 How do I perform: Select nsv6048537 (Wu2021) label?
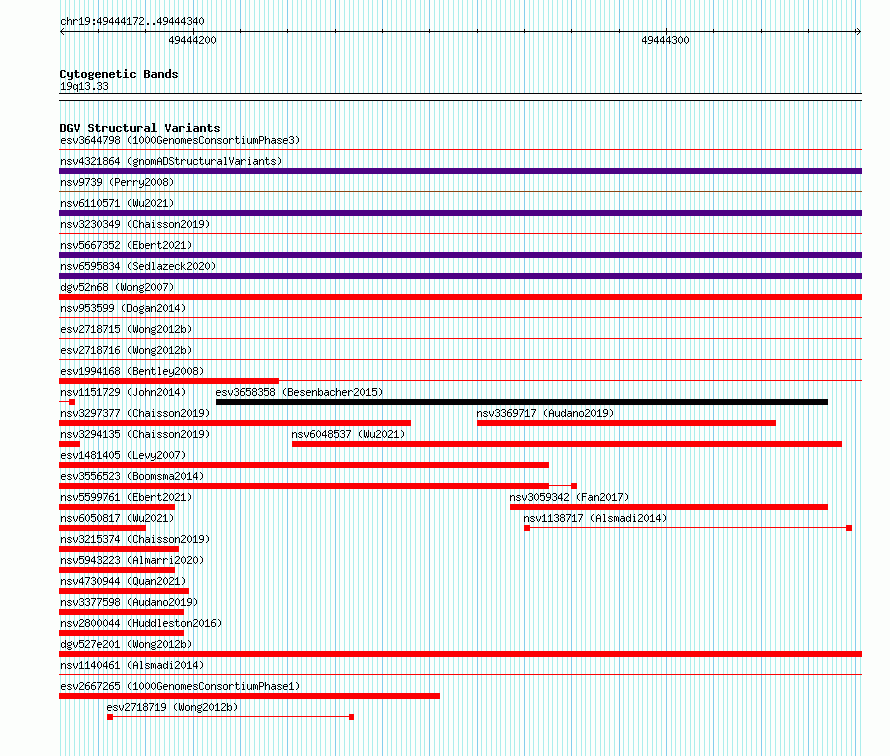coord(349,434)
